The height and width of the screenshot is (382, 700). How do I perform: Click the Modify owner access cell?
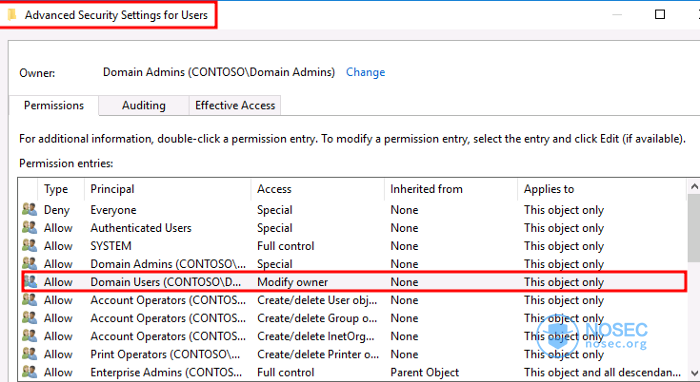[292, 282]
